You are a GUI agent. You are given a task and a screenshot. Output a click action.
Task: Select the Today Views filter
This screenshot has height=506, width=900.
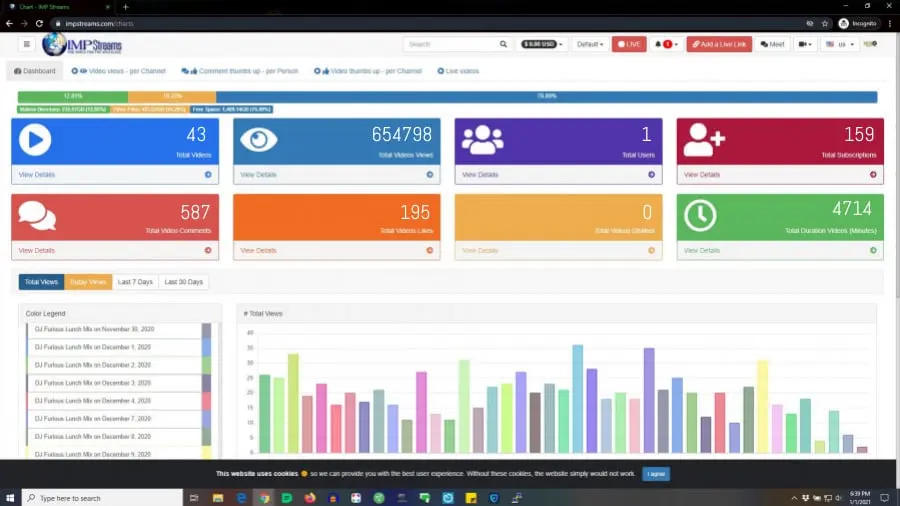pyautogui.click(x=88, y=282)
